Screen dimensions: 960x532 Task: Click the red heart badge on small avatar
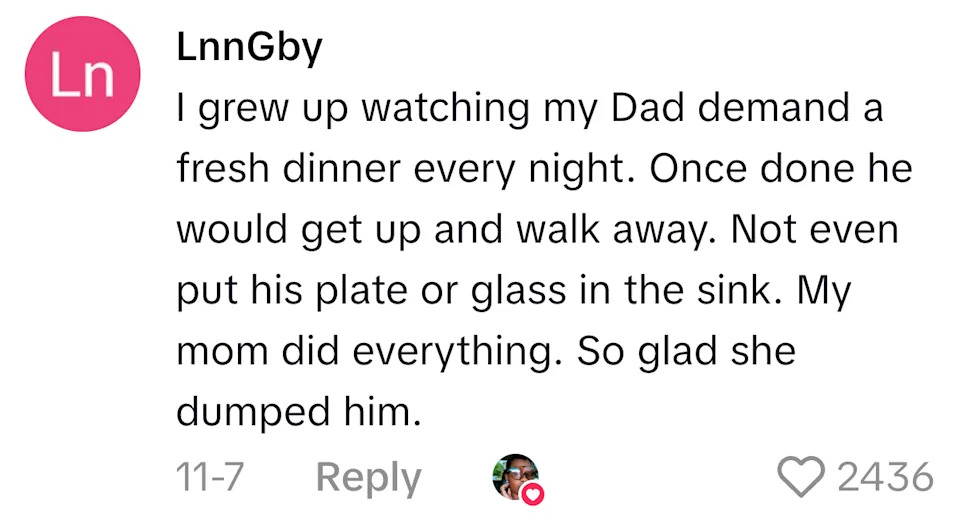pyautogui.click(x=533, y=493)
